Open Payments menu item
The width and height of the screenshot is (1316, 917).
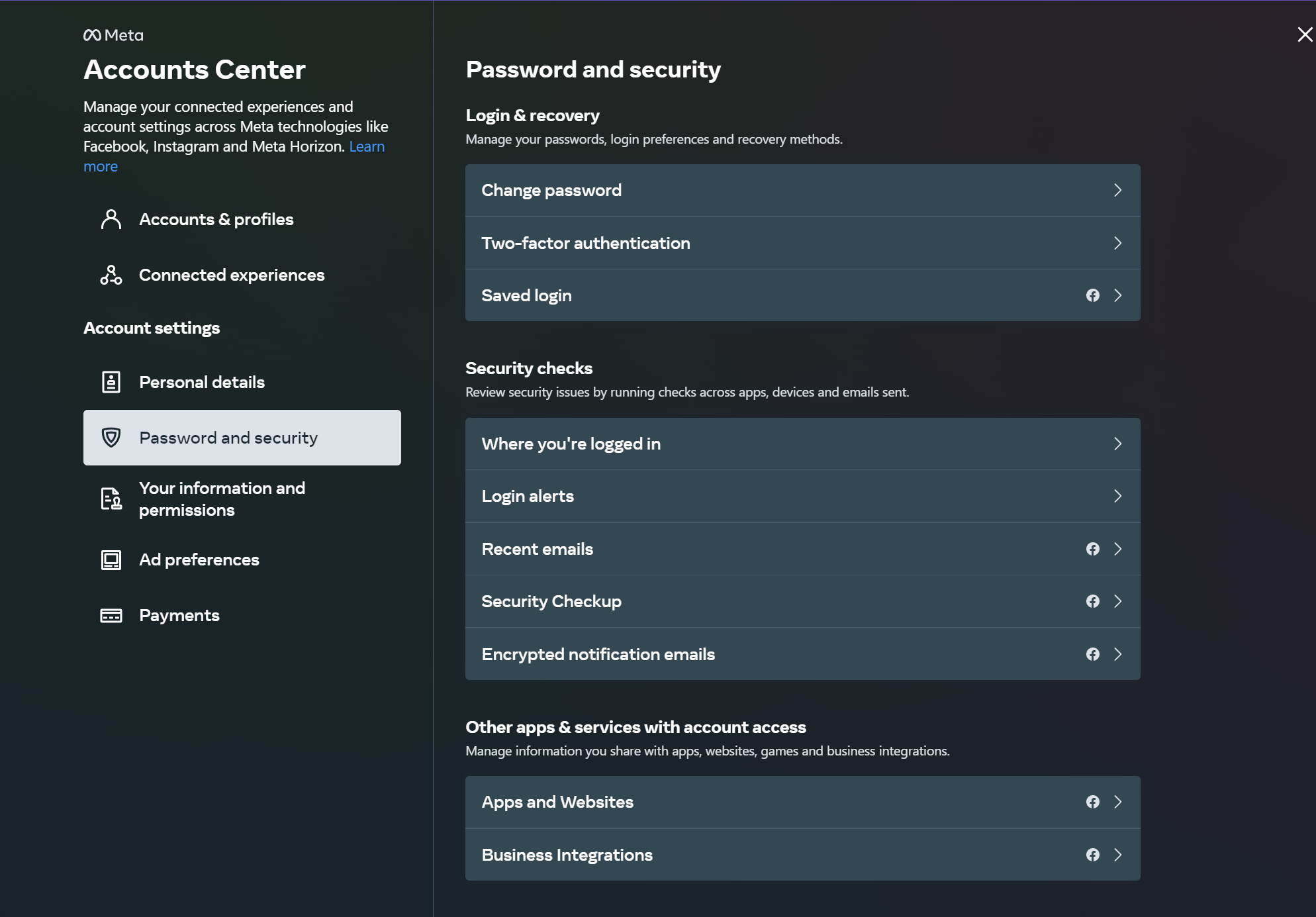[242, 615]
